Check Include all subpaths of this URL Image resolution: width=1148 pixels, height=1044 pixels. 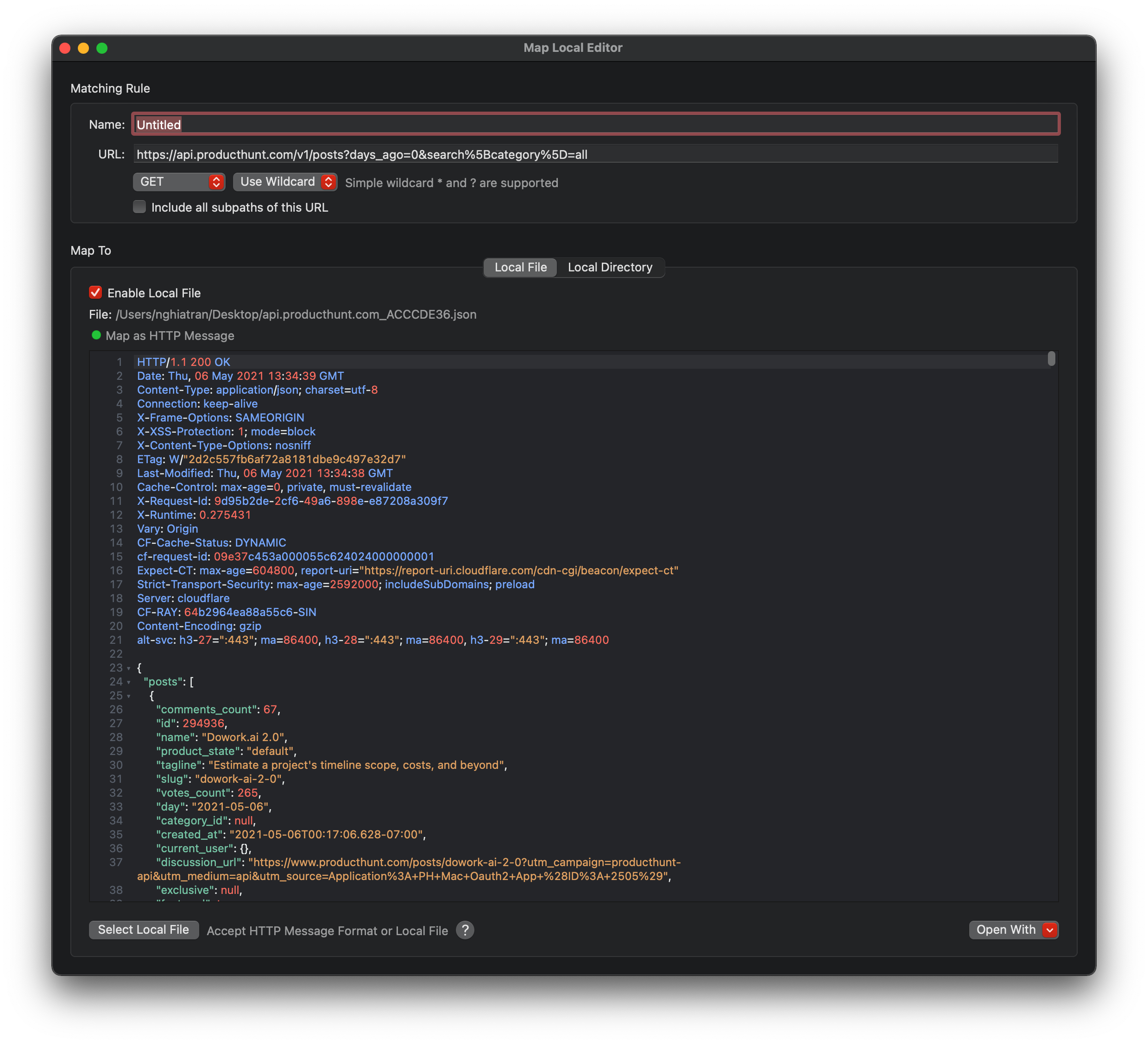pyautogui.click(x=139, y=207)
